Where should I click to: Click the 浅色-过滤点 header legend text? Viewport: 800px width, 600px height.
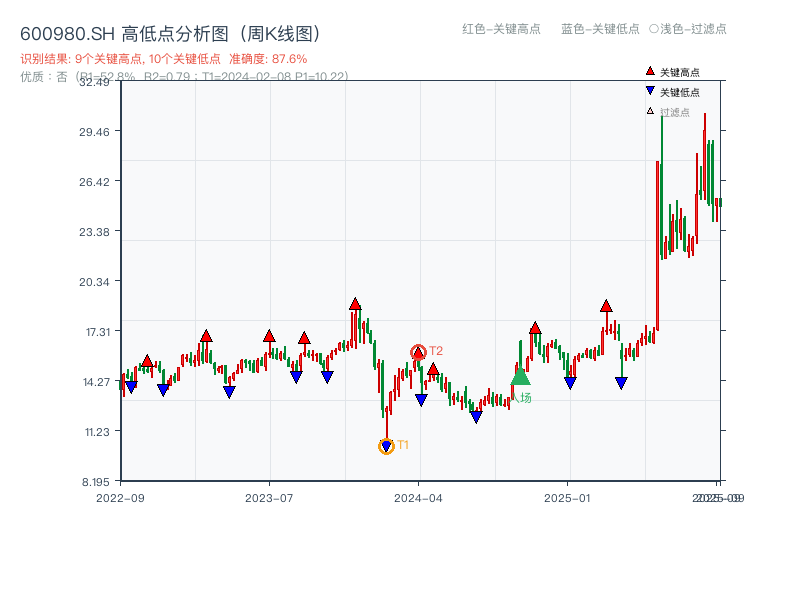pos(688,29)
